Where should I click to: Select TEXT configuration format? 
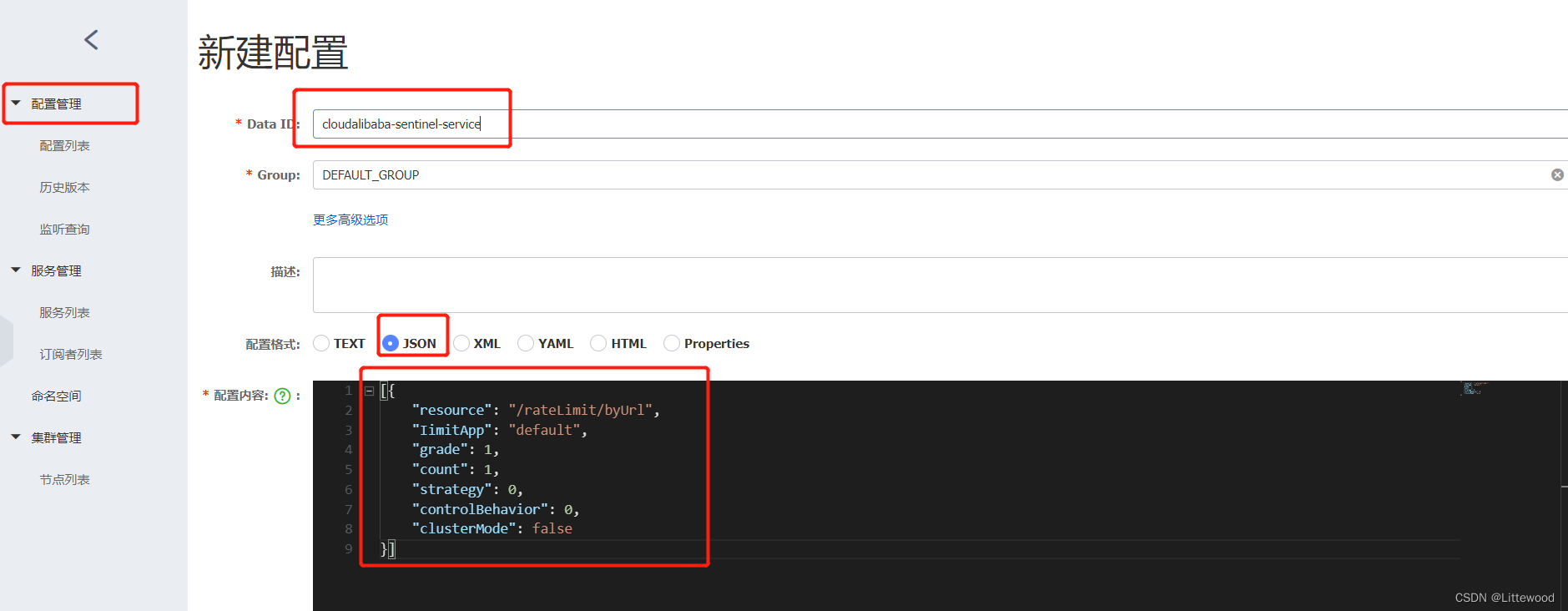coord(321,343)
